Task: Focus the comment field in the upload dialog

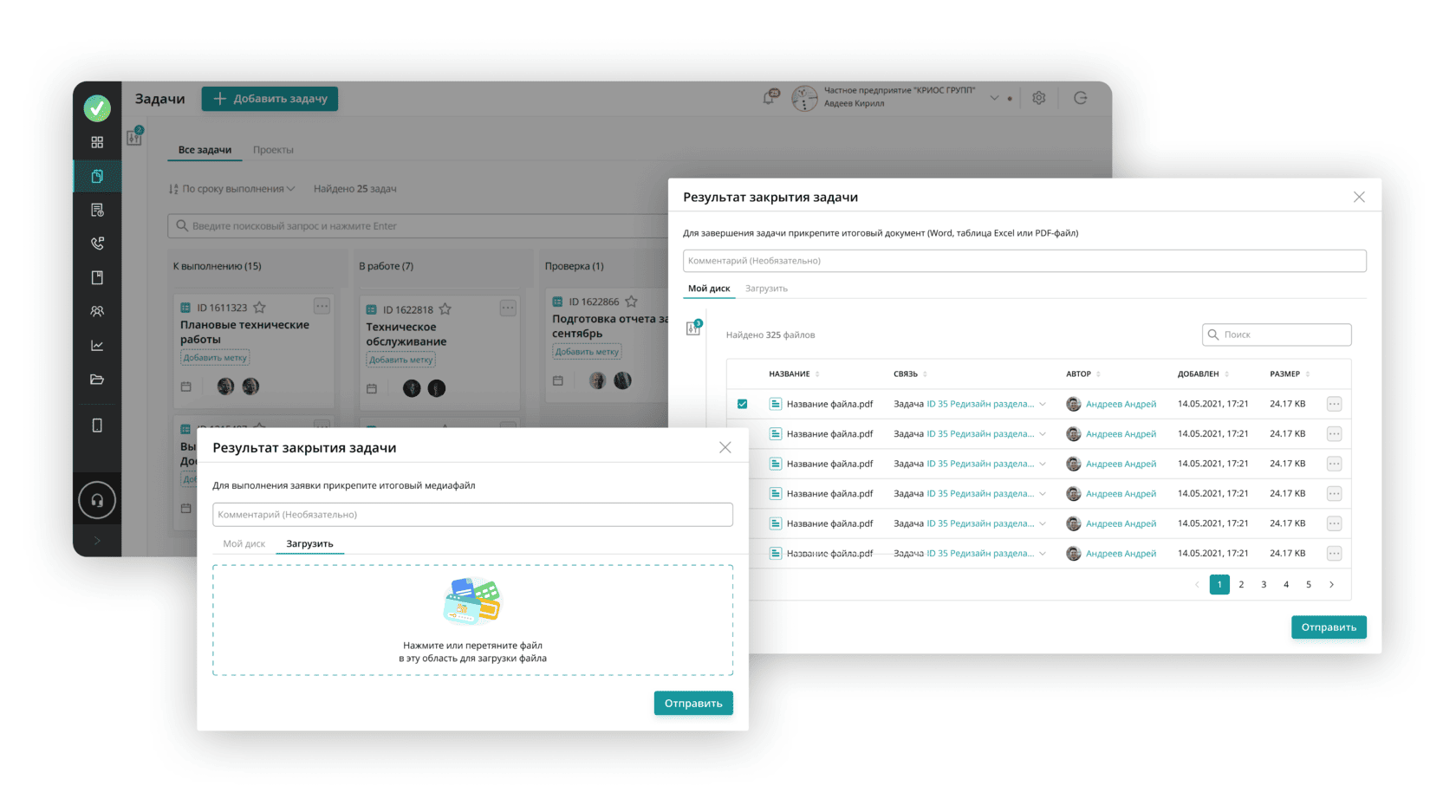Action: click(x=472, y=515)
